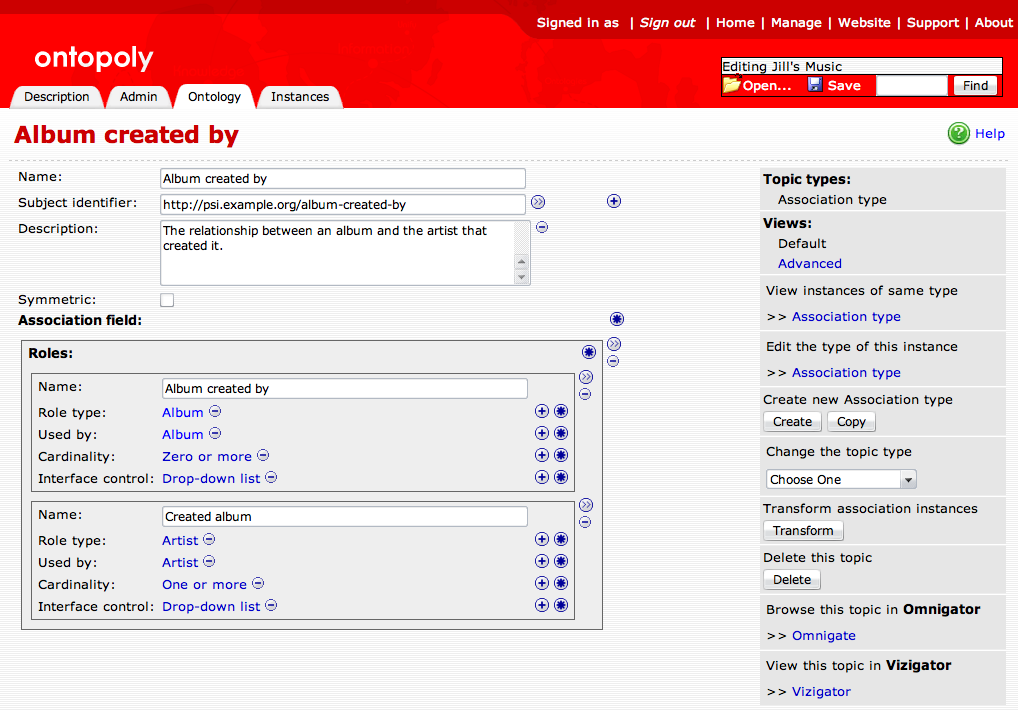This screenshot has height=711, width=1018.
Task: Click the Transform button for association instances
Action: pos(803,531)
